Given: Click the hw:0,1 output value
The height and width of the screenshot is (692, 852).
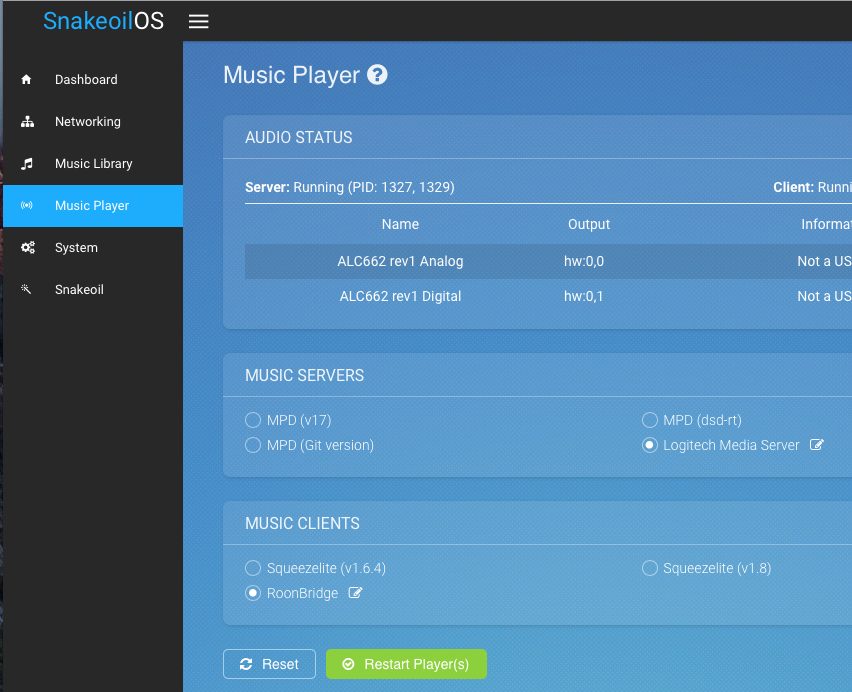Looking at the screenshot, I should point(584,296).
